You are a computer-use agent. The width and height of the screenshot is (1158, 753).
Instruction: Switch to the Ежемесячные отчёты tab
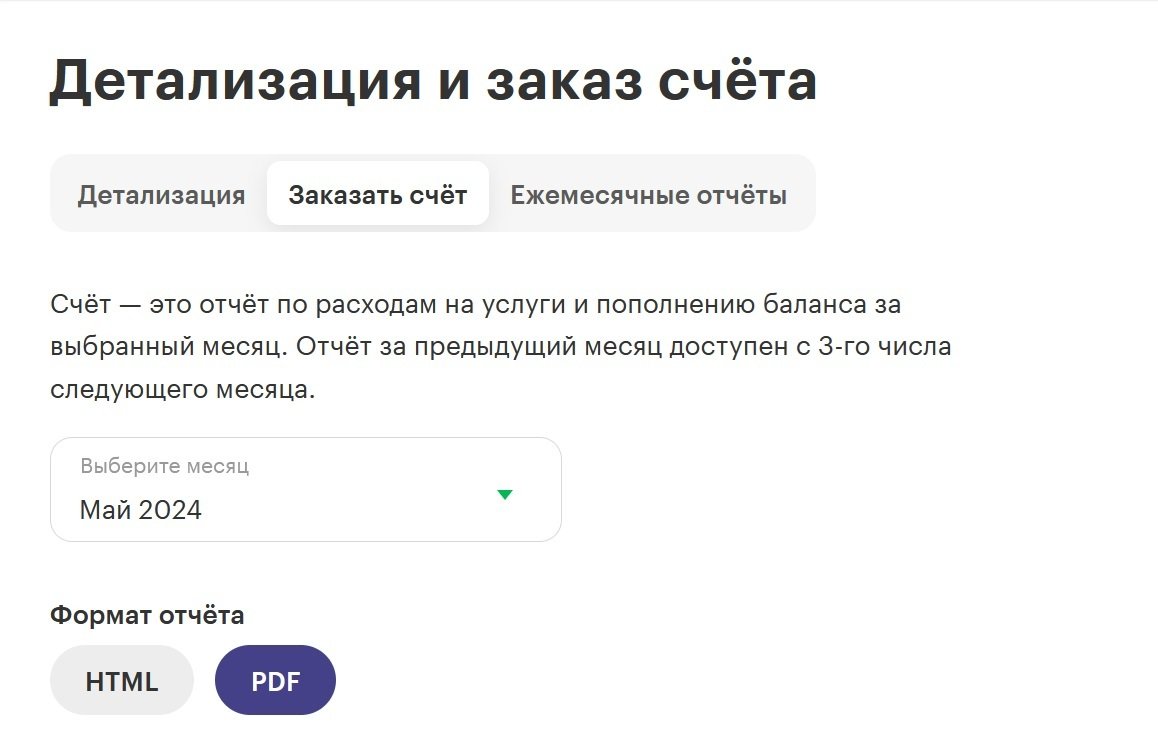click(648, 195)
